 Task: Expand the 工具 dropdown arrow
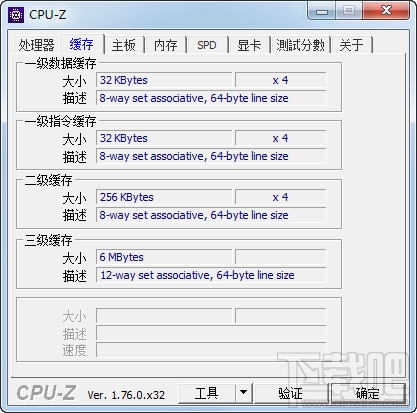(x=244, y=393)
